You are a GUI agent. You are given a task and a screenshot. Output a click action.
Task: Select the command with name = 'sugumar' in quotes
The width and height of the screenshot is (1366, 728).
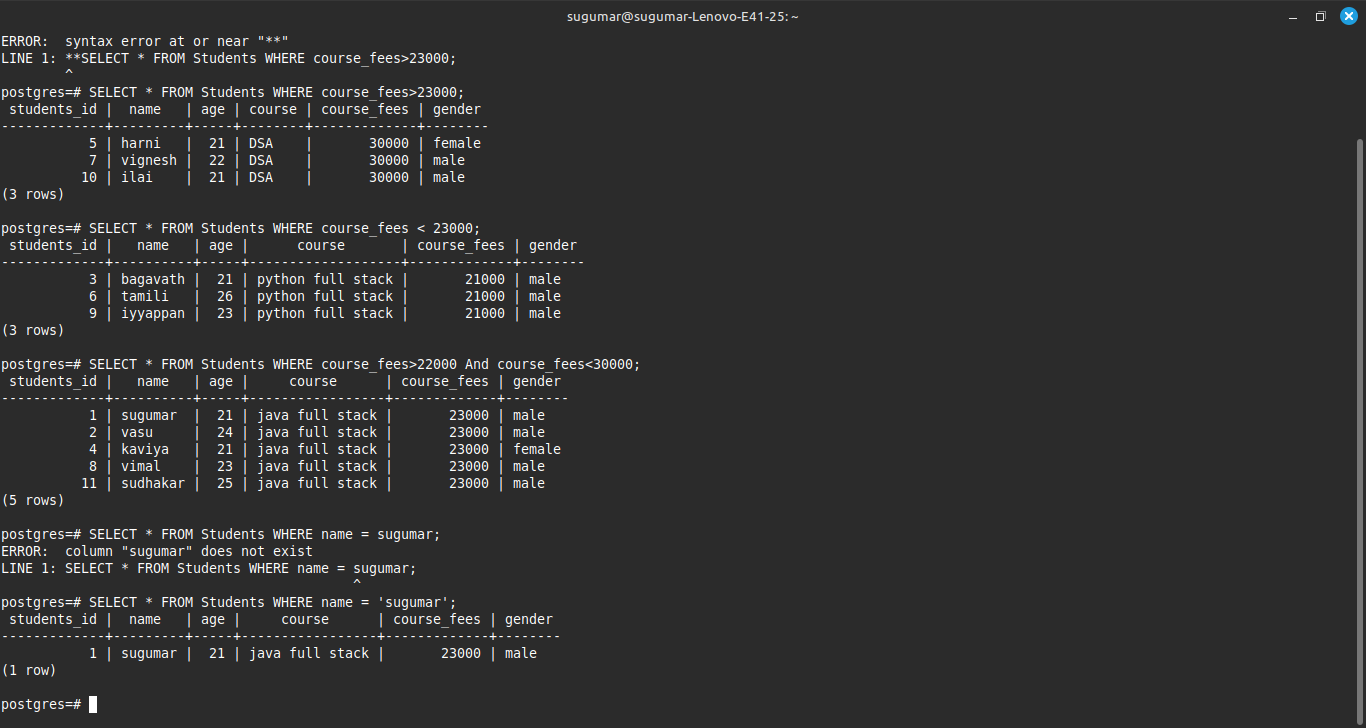pyautogui.click(x=273, y=602)
